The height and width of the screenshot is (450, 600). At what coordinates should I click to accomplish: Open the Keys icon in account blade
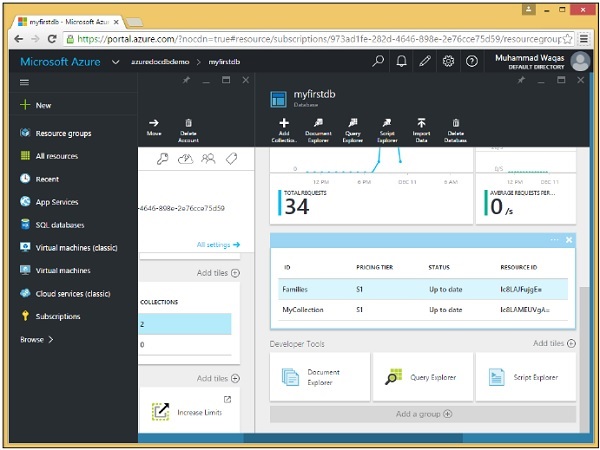pos(163,158)
